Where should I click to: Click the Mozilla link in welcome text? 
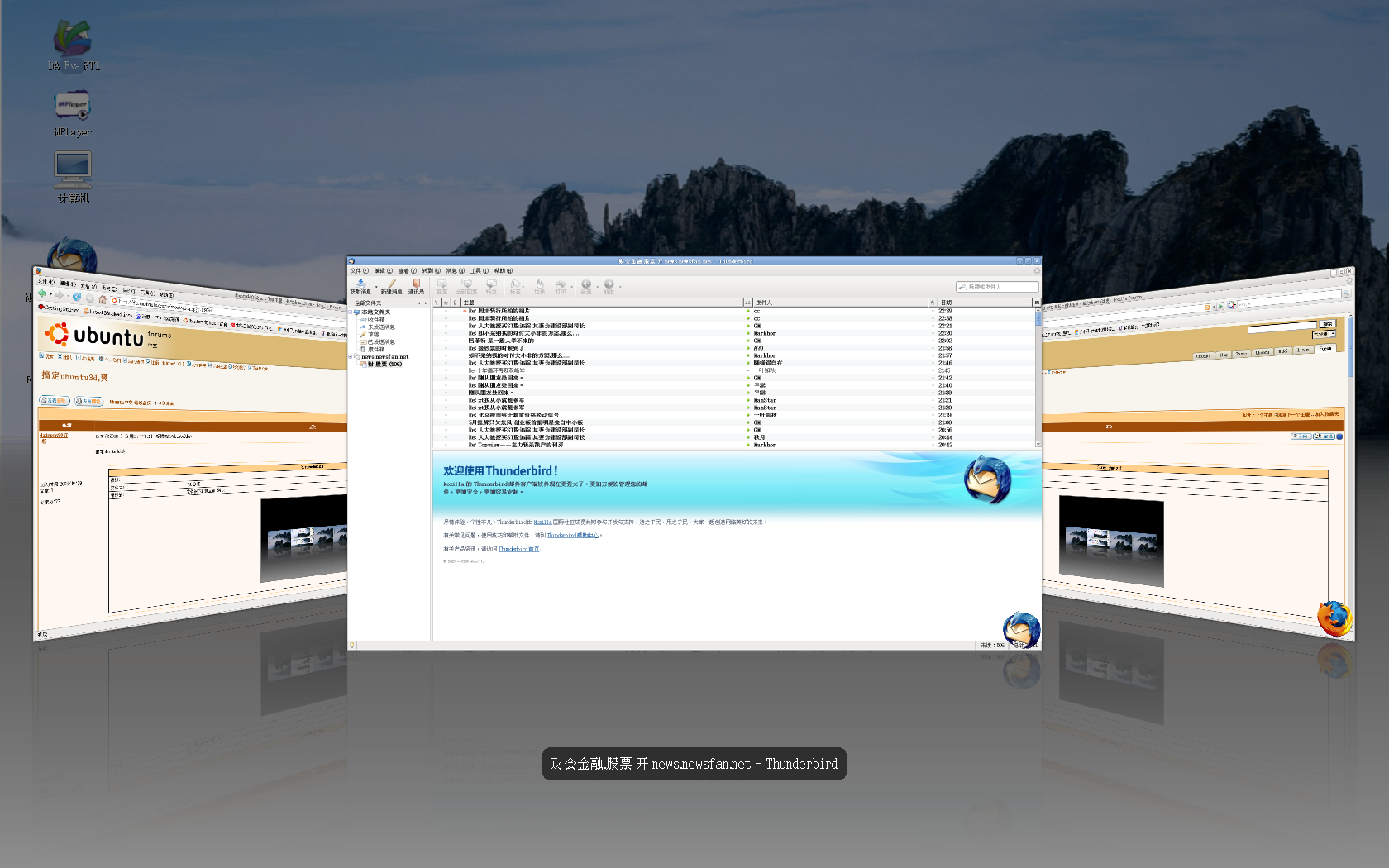coord(542,522)
